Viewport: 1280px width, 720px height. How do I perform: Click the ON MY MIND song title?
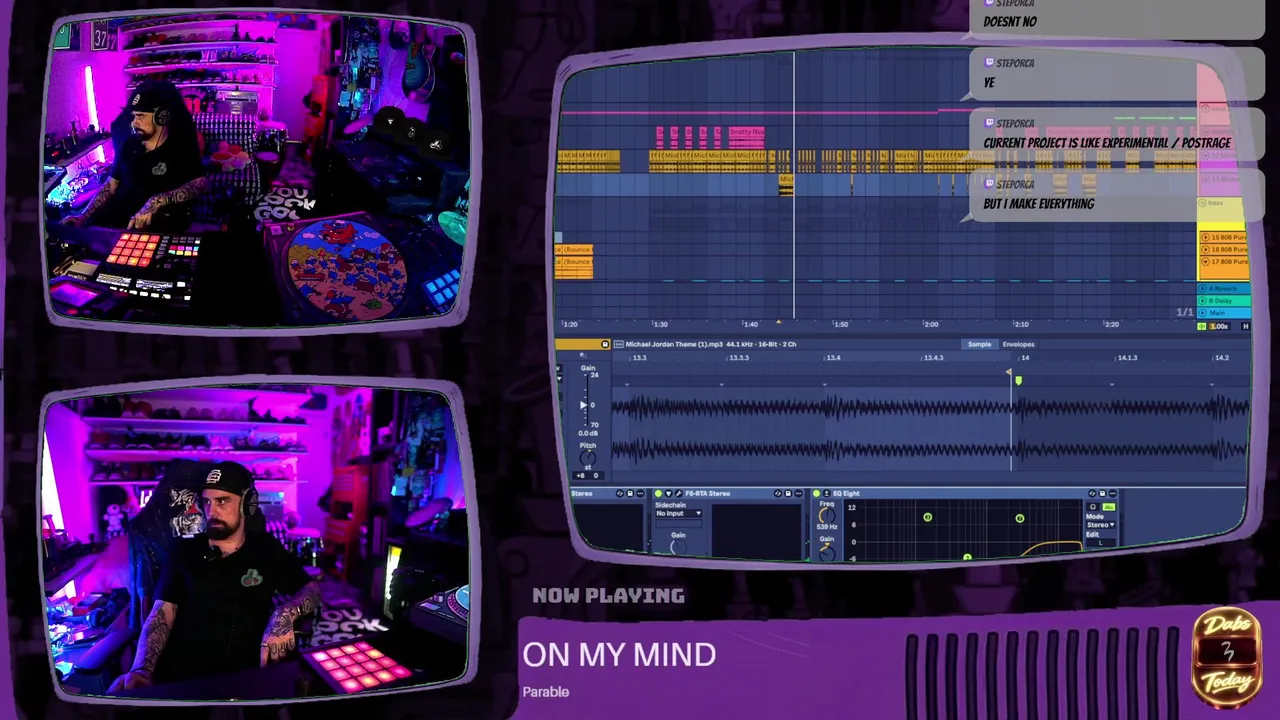(x=619, y=655)
